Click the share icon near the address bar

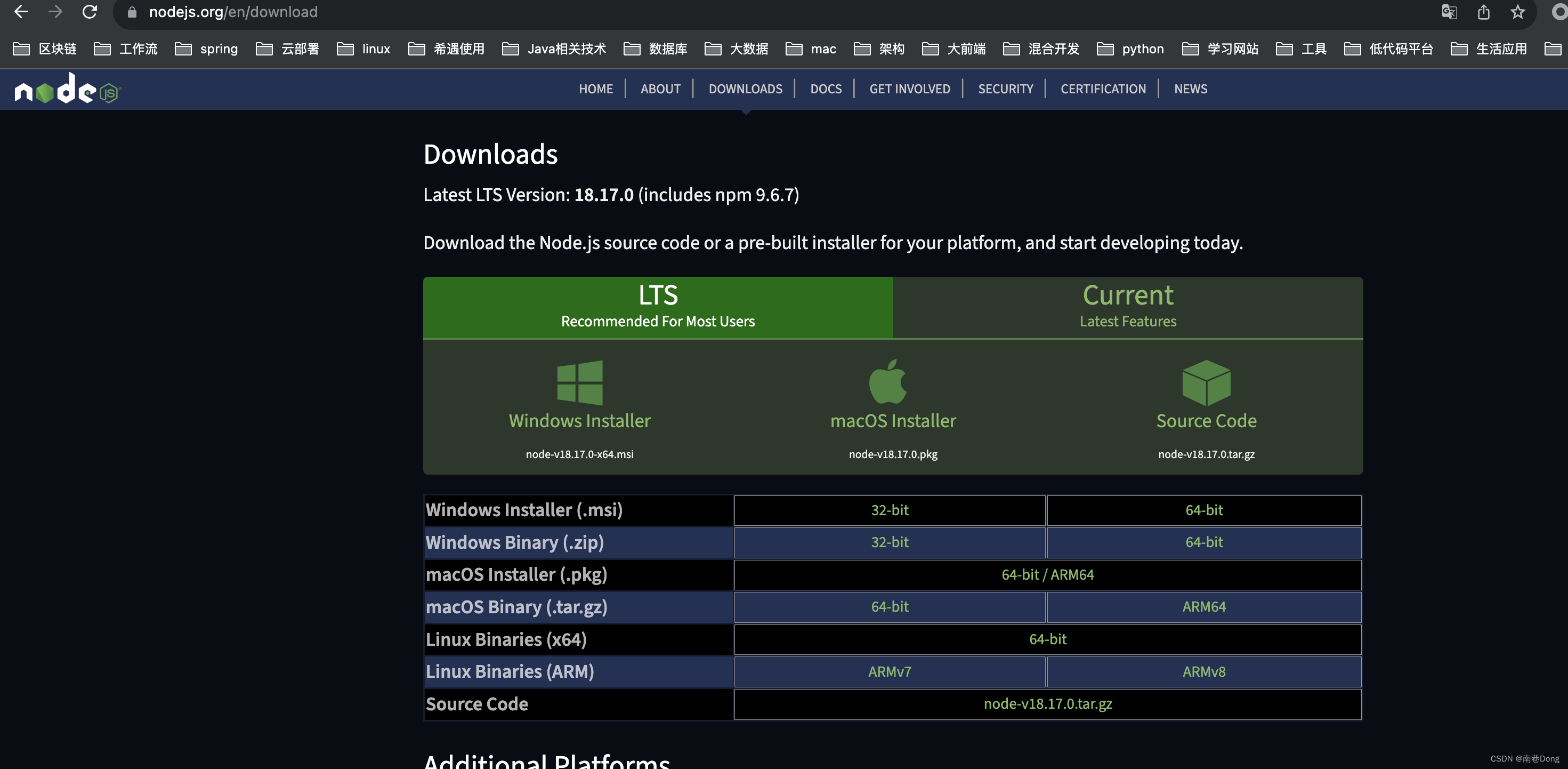[x=1483, y=12]
